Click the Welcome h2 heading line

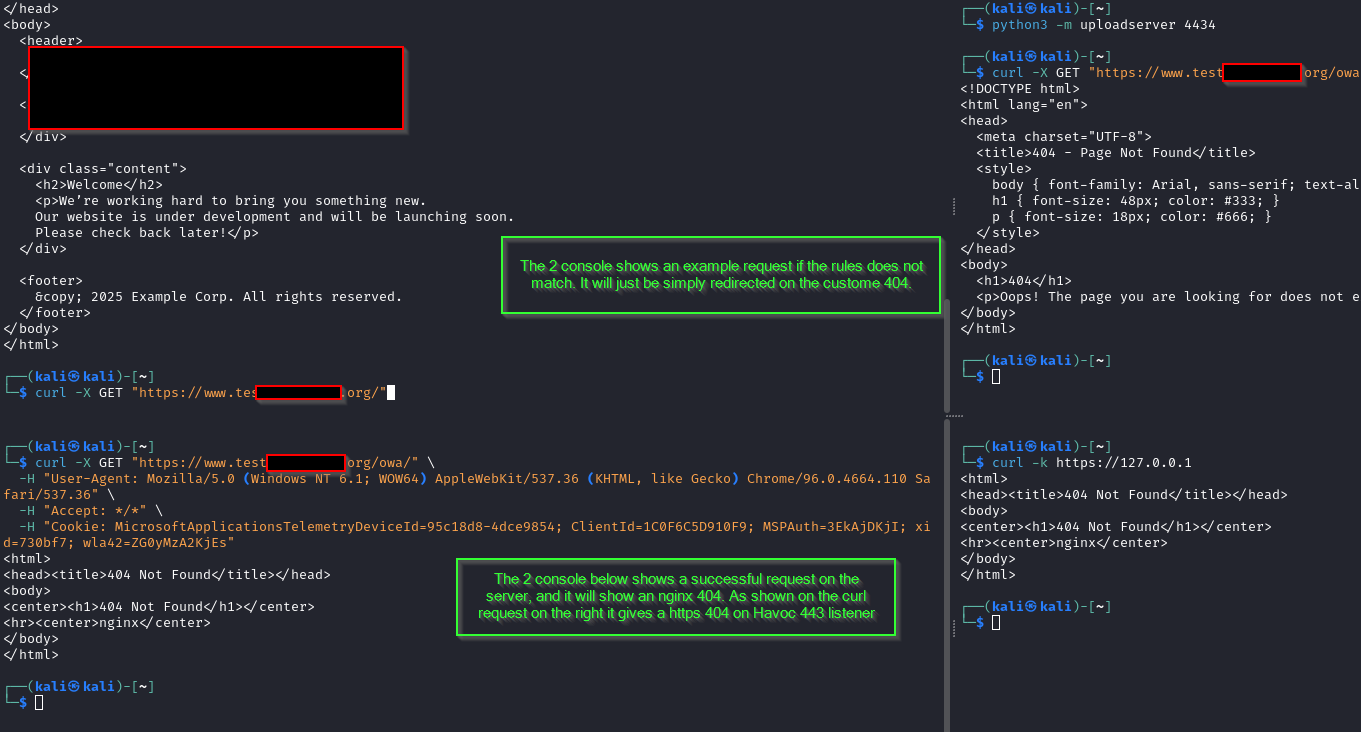[x=99, y=185]
